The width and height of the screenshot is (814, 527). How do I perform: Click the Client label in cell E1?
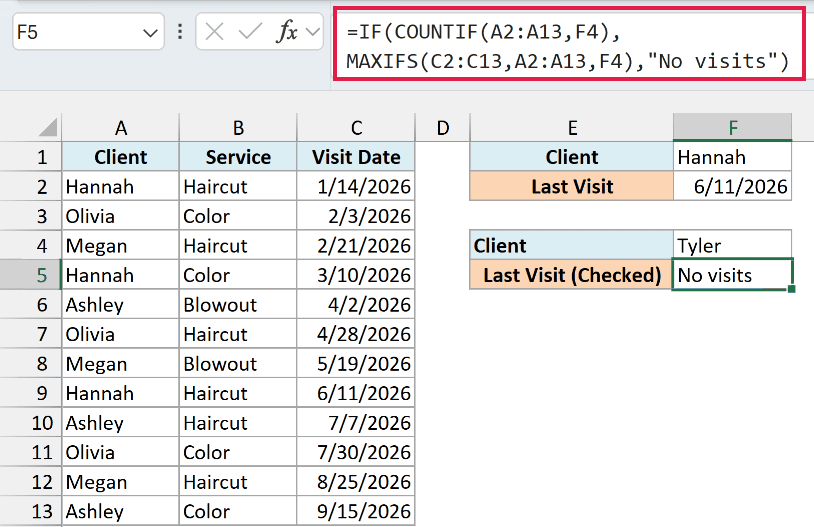point(572,157)
